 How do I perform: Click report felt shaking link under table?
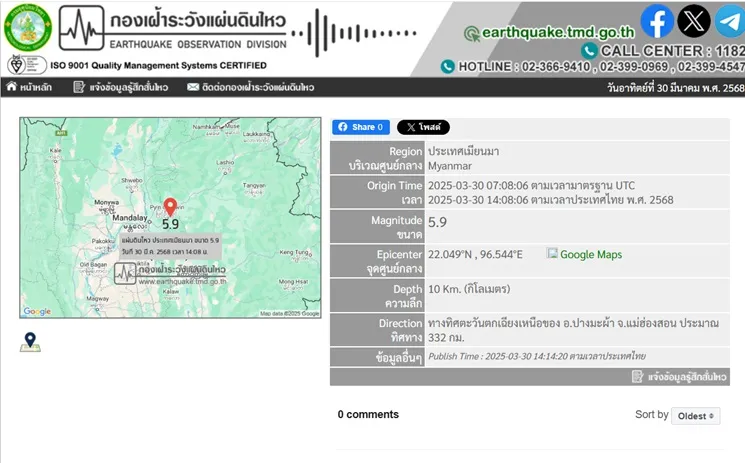pos(679,376)
